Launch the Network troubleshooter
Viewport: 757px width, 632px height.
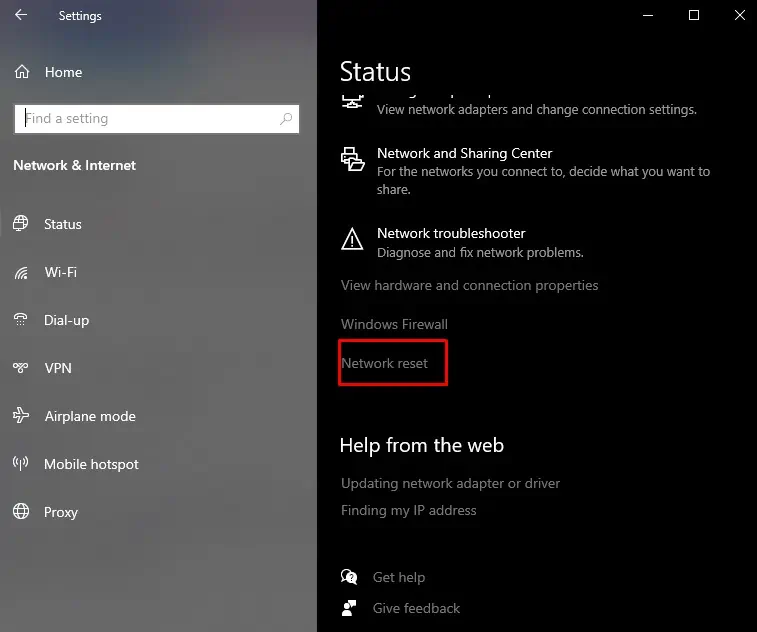pos(451,233)
